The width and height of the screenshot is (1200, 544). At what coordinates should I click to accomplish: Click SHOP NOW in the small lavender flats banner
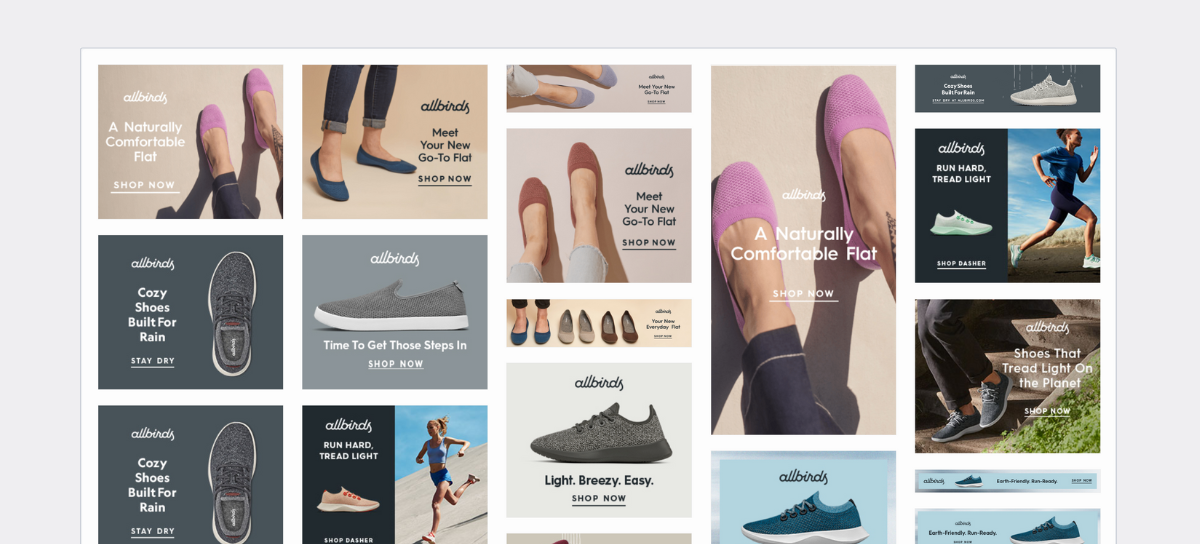656,101
